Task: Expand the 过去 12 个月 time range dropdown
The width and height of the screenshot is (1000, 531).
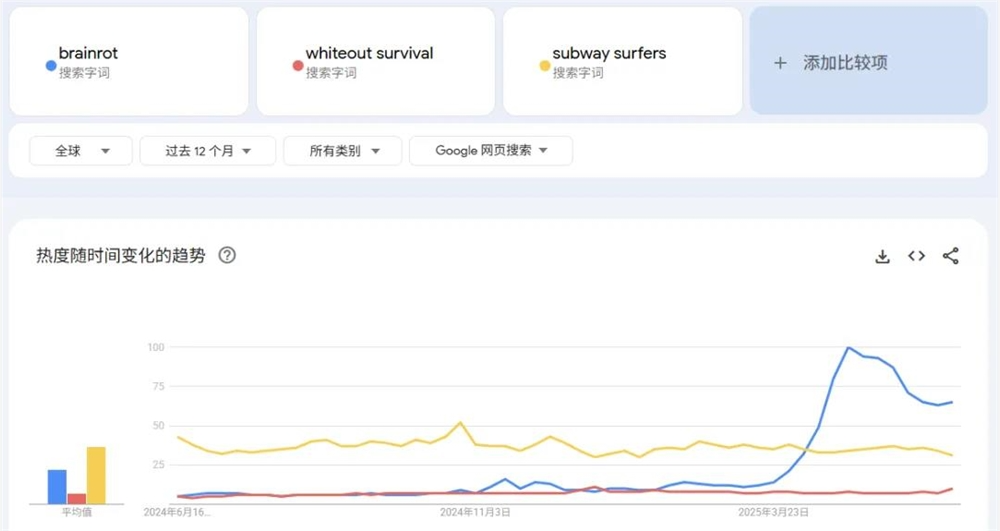Action: click(x=207, y=151)
